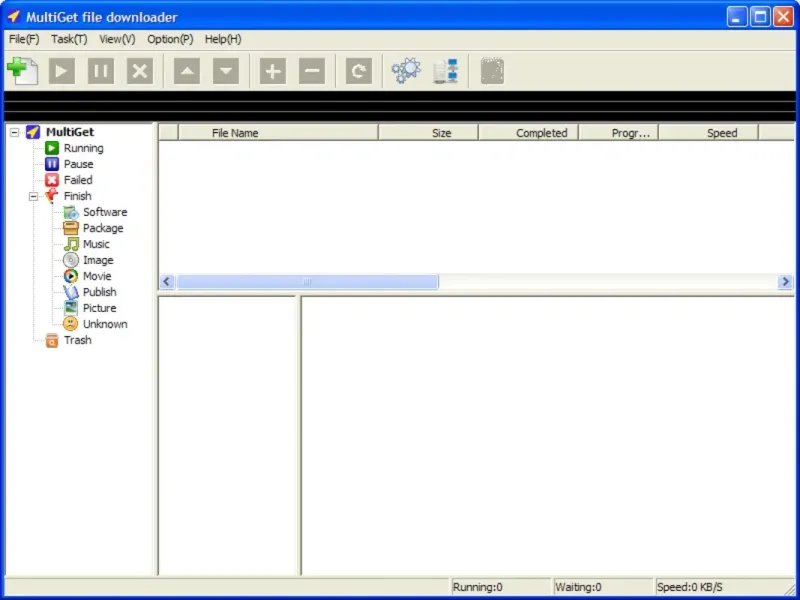Click the reload/redownload toolbar icon
This screenshot has height=600, width=800.
pyautogui.click(x=359, y=71)
